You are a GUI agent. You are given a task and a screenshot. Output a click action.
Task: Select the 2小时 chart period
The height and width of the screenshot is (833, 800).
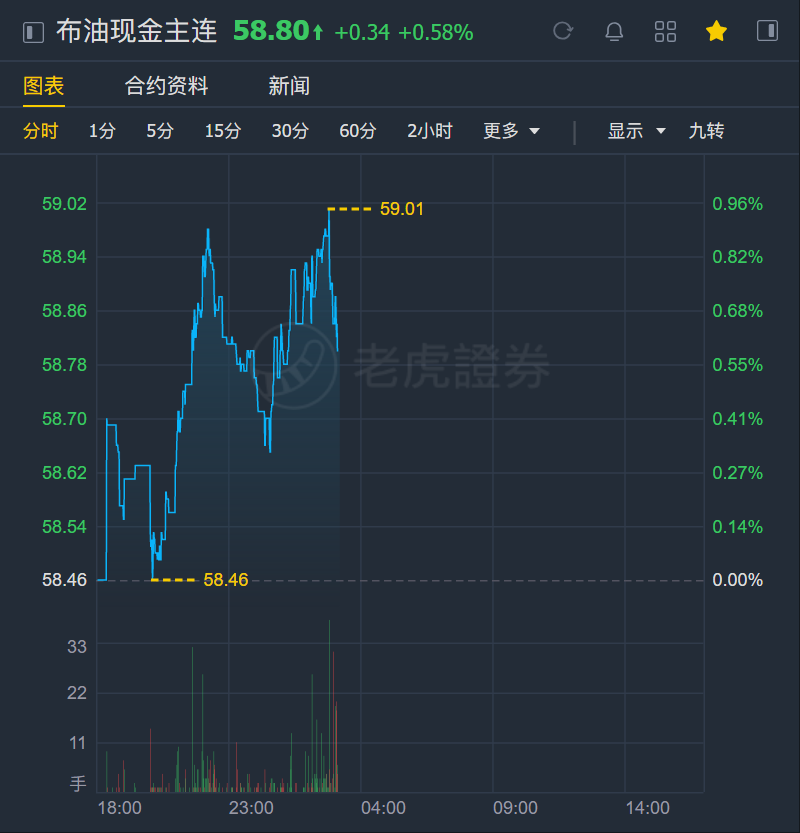[x=430, y=131]
